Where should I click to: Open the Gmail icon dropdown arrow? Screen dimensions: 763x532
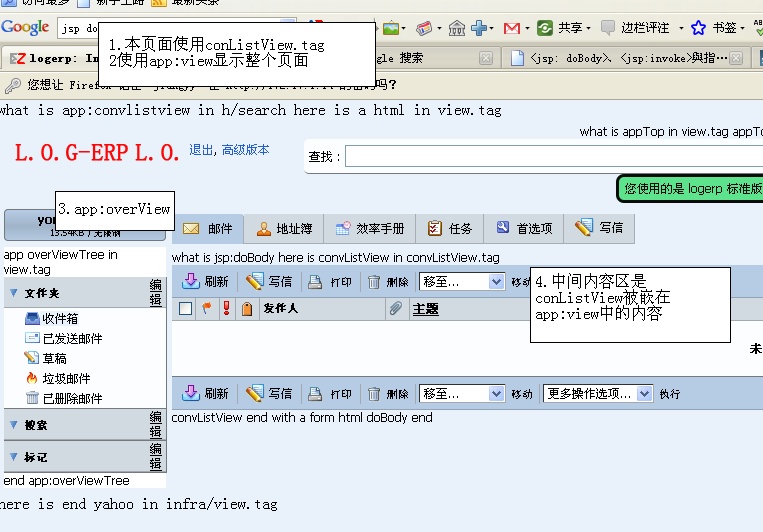(x=527, y=28)
